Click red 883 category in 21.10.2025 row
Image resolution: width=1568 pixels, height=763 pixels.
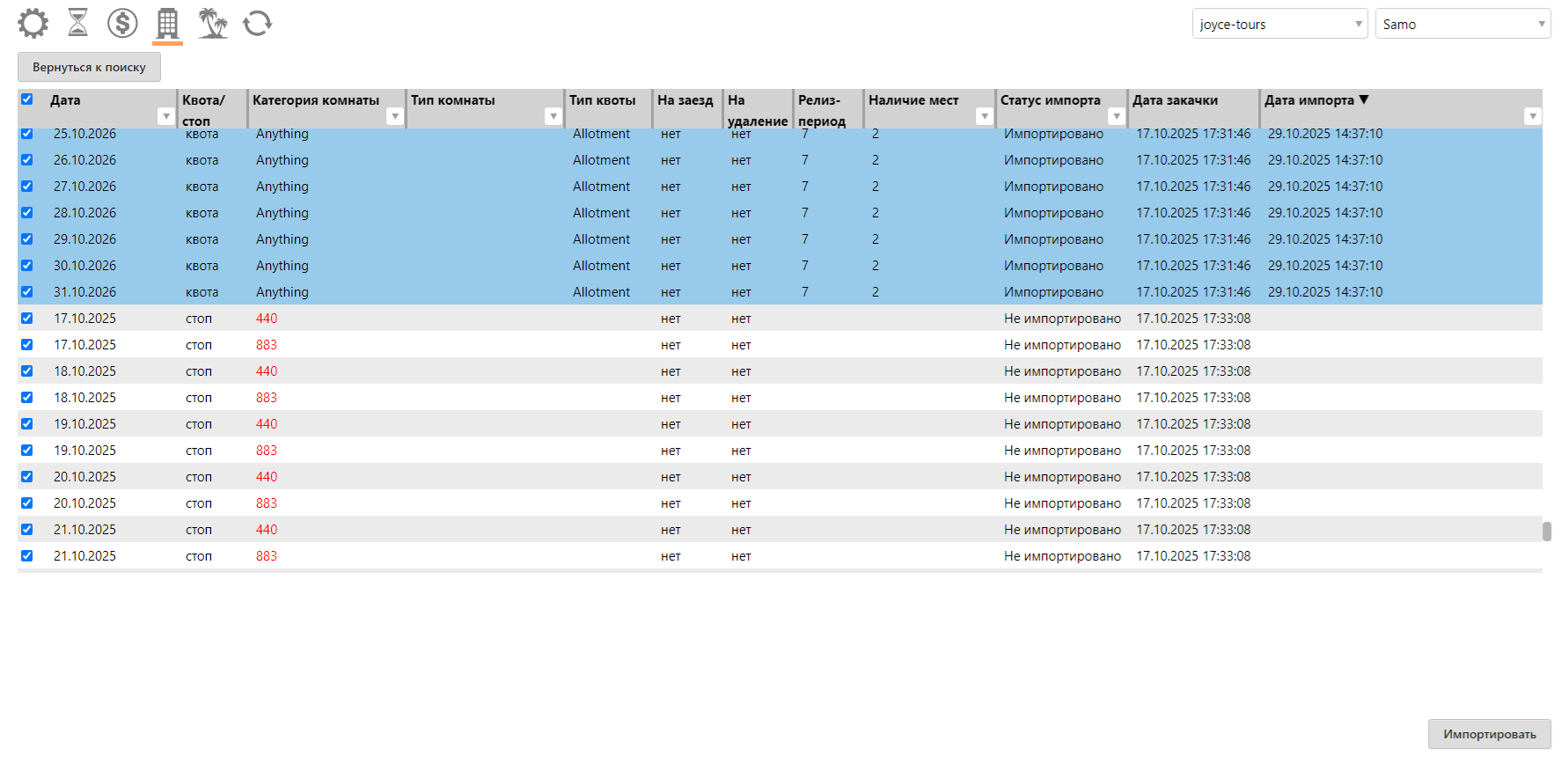point(267,556)
